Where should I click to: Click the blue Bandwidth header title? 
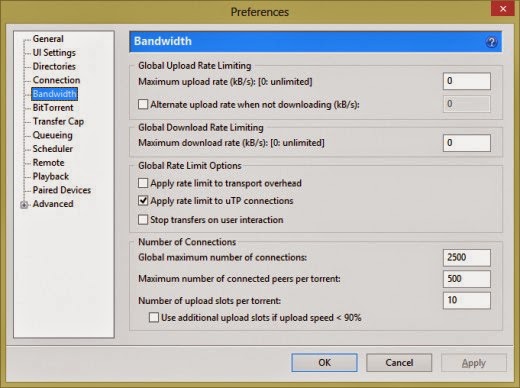coord(163,41)
